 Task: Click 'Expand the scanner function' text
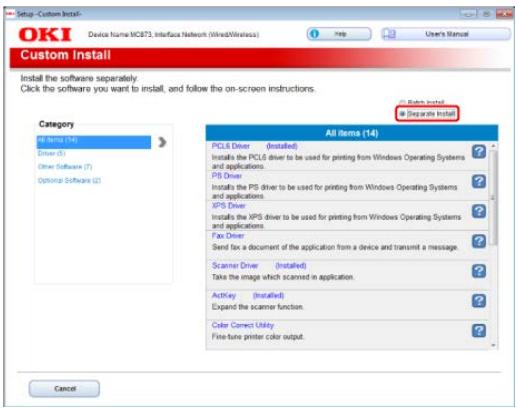click(x=257, y=307)
